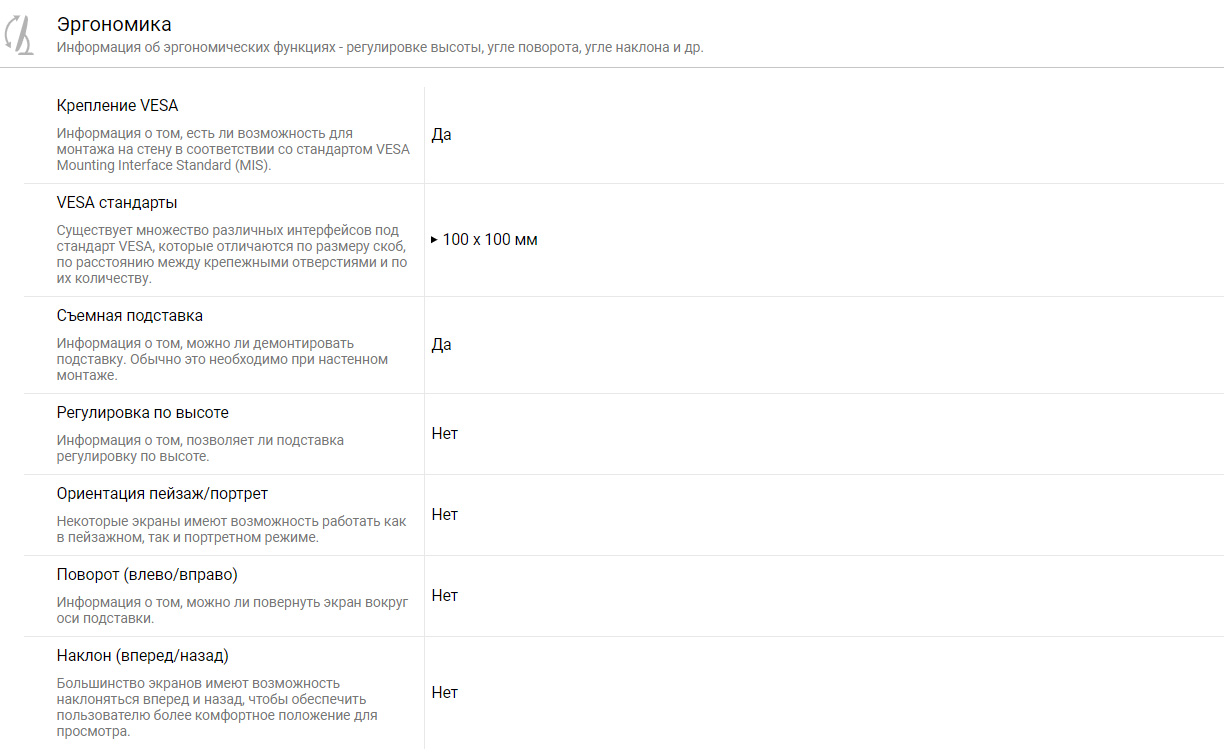This screenshot has width=1228, height=752.
Task: Select the Эргономика section heading
Action: (x=114, y=24)
